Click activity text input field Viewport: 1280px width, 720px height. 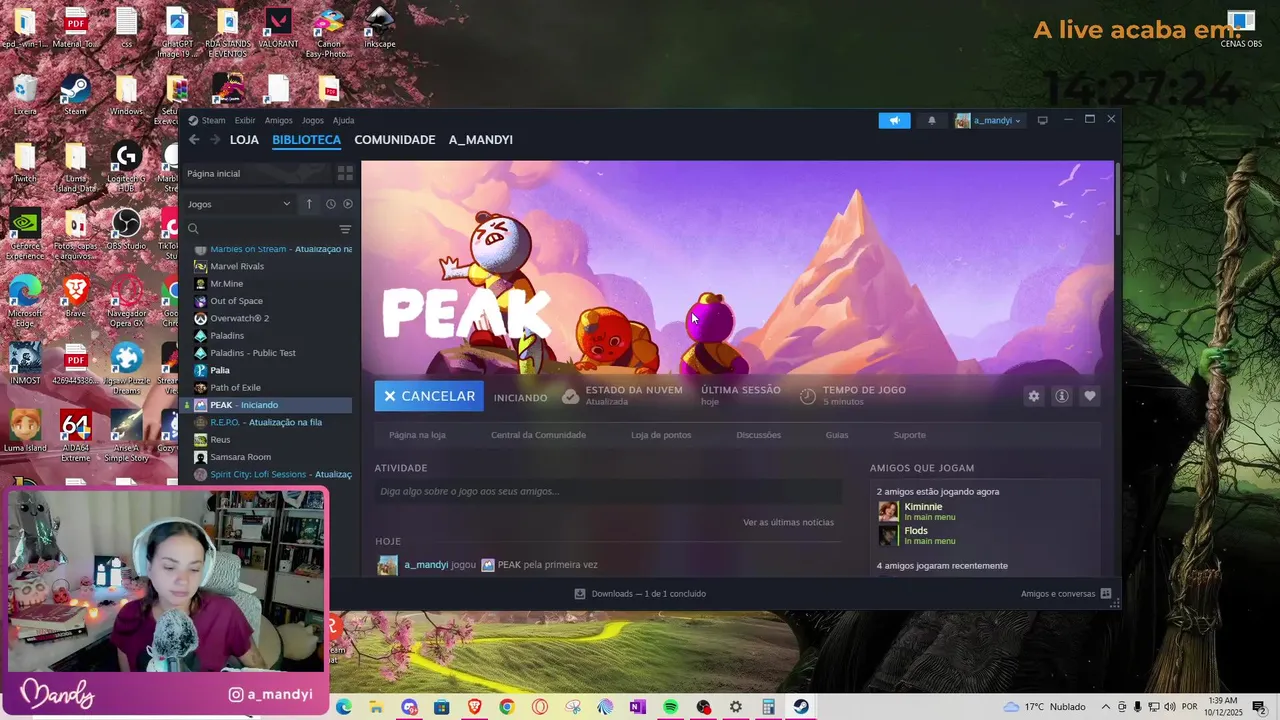tap(608, 491)
